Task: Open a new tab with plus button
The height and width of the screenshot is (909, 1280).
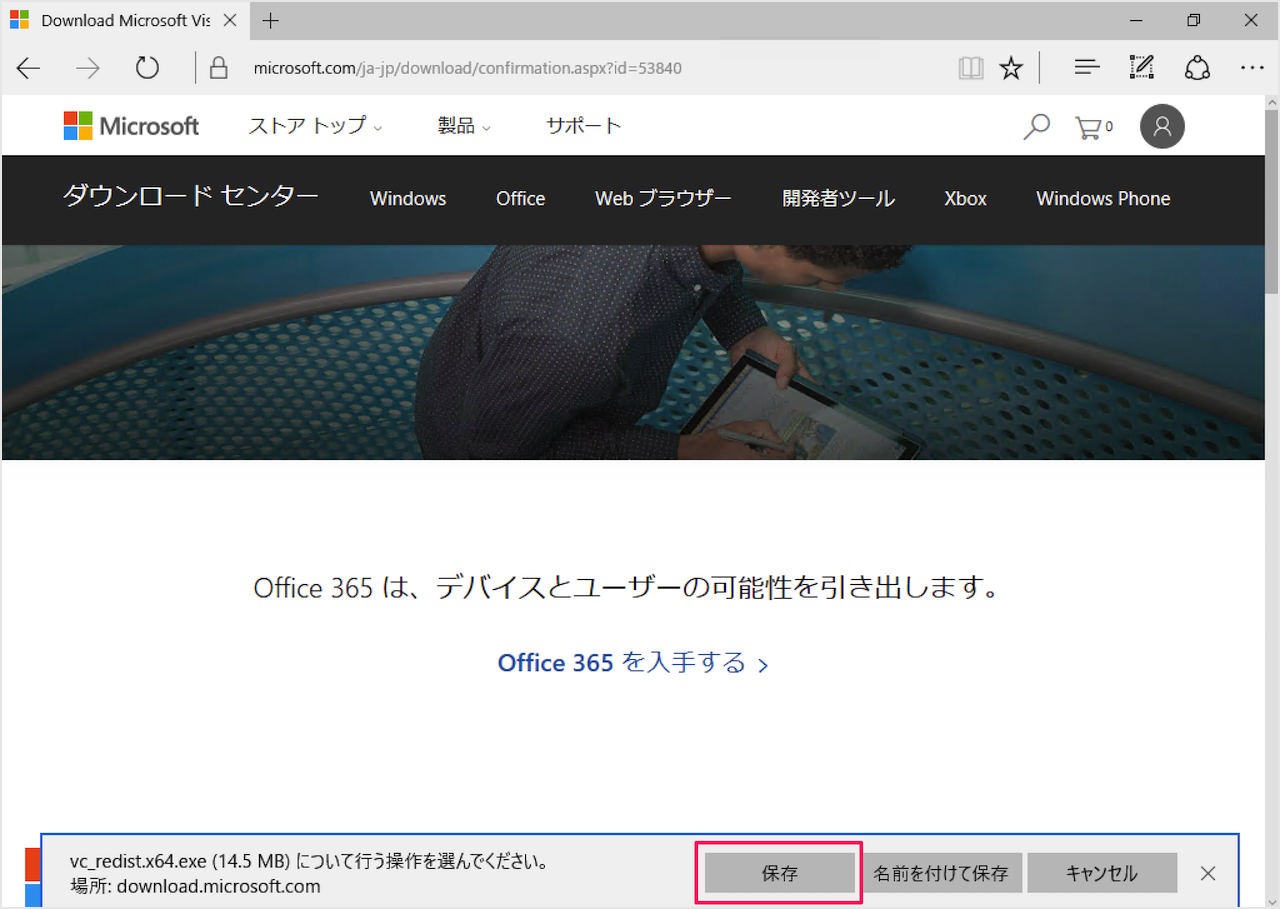Action: click(270, 20)
